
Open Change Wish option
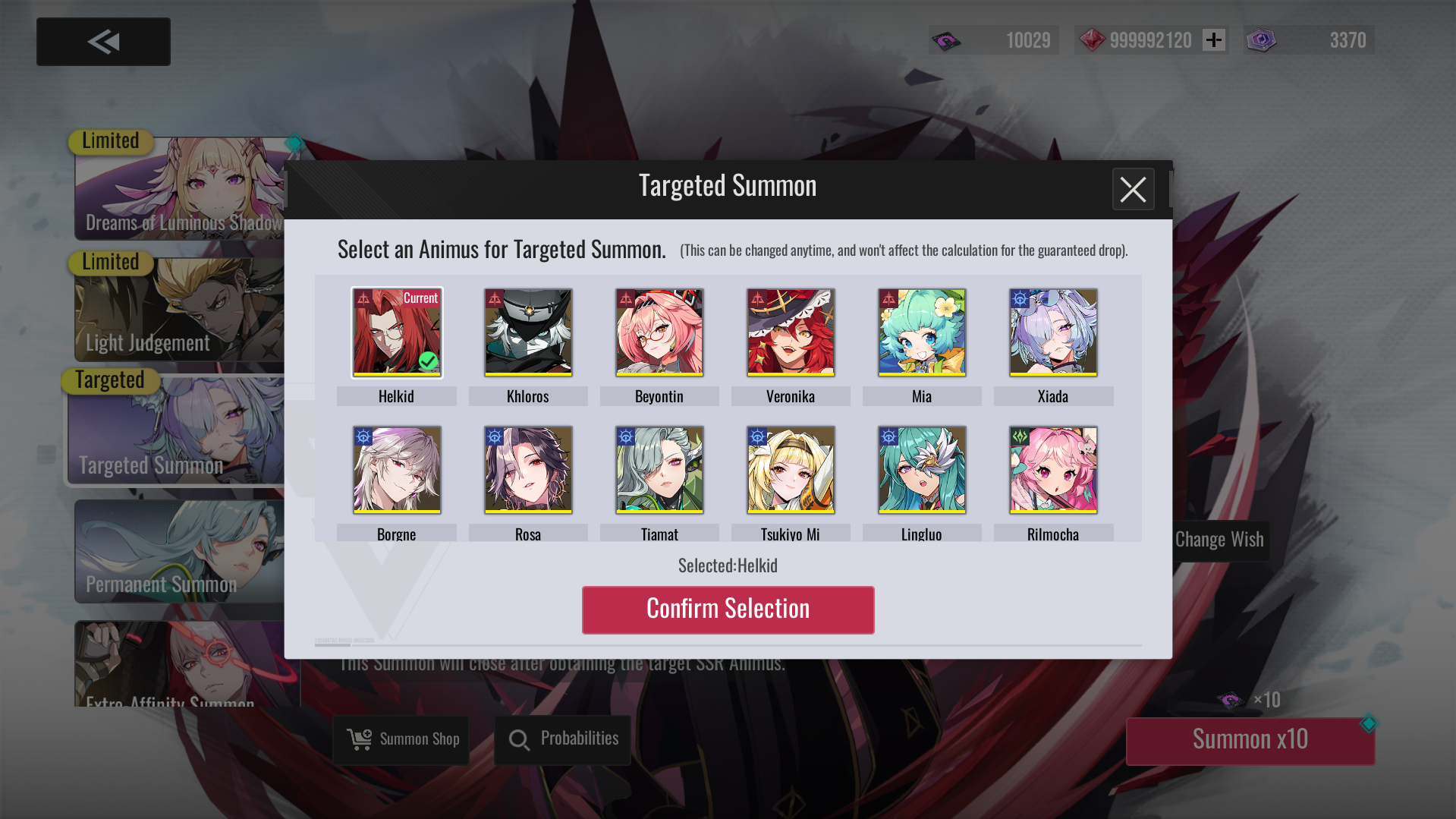click(1220, 540)
